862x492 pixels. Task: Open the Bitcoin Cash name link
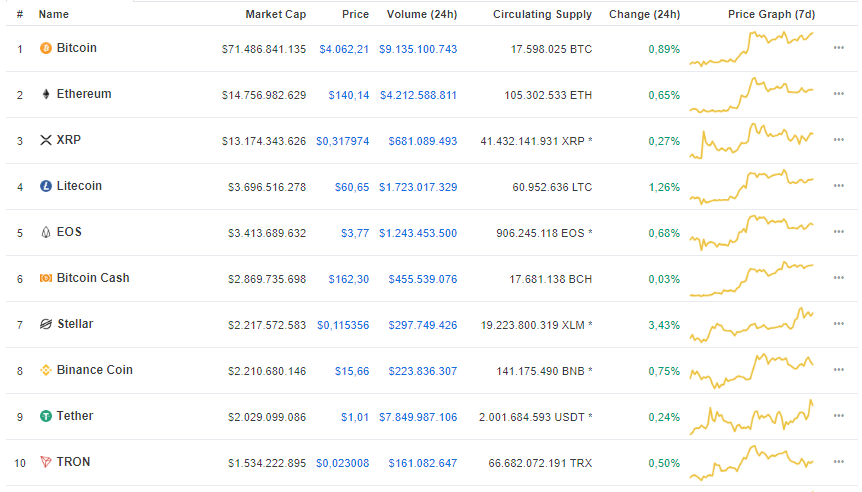click(x=93, y=278)
